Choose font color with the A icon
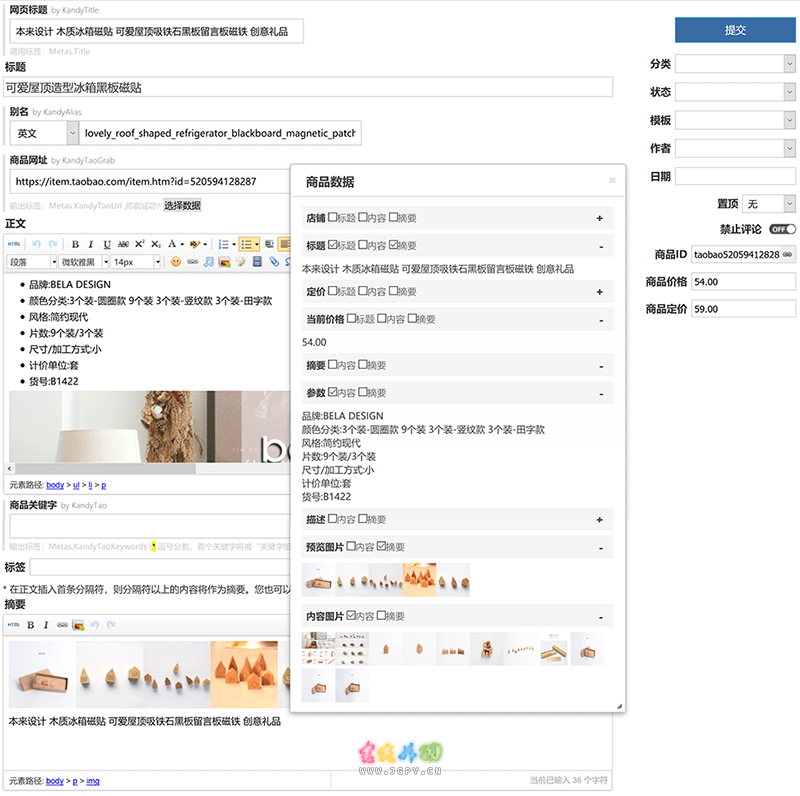 click(x=172, y=244)
